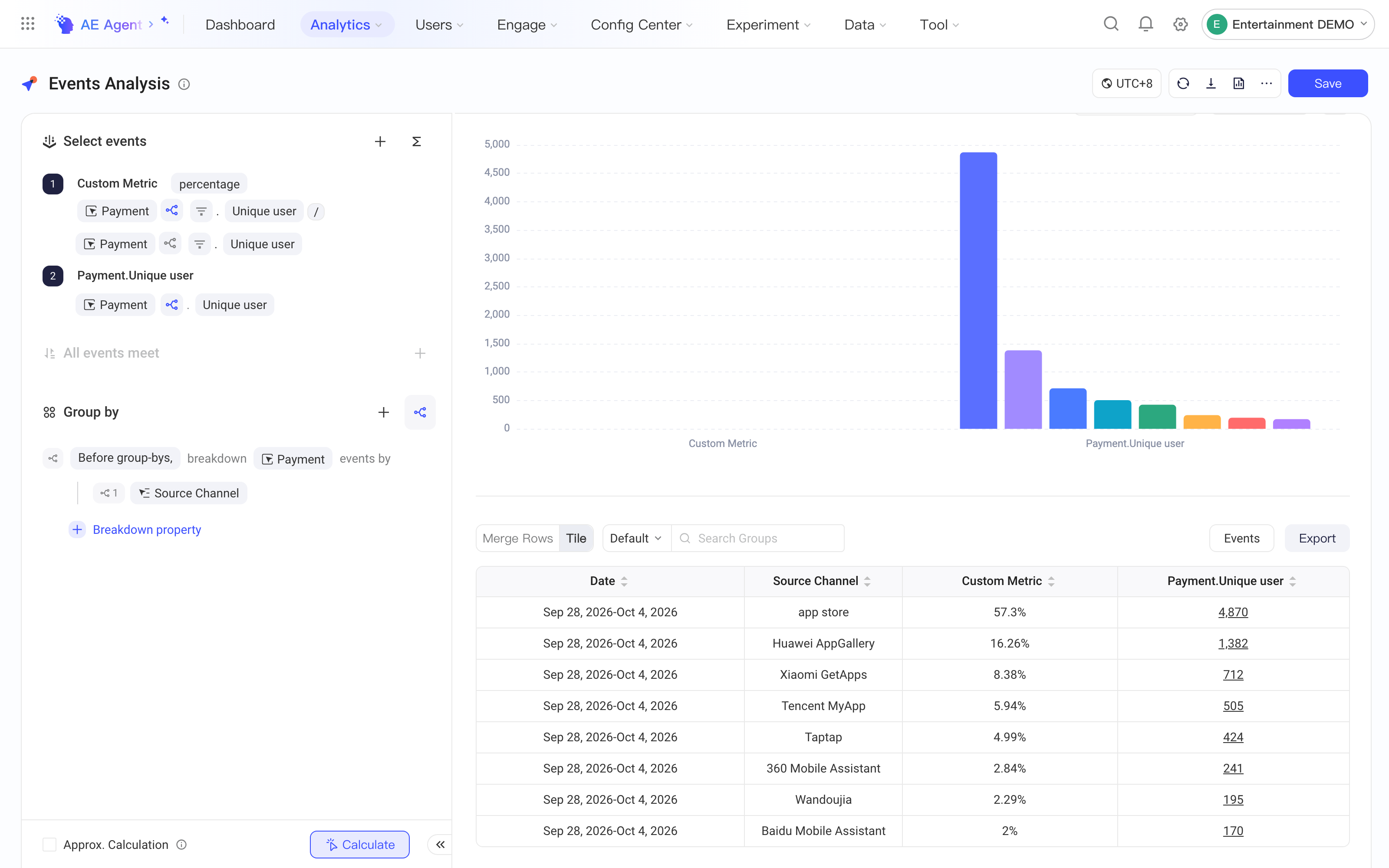This screenshot has height=868, width=1389.
Task: Select the Tile view toggle
Action: point(576,539)
